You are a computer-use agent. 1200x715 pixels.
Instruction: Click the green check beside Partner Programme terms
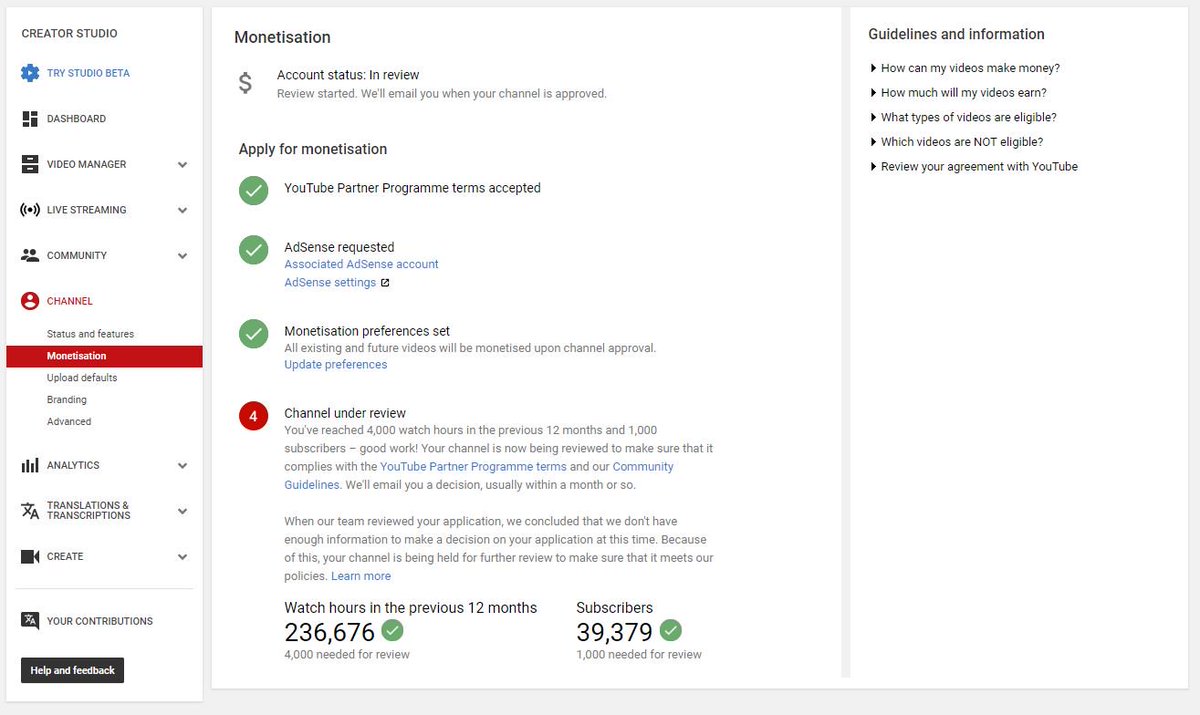click(x=254, y=191)
